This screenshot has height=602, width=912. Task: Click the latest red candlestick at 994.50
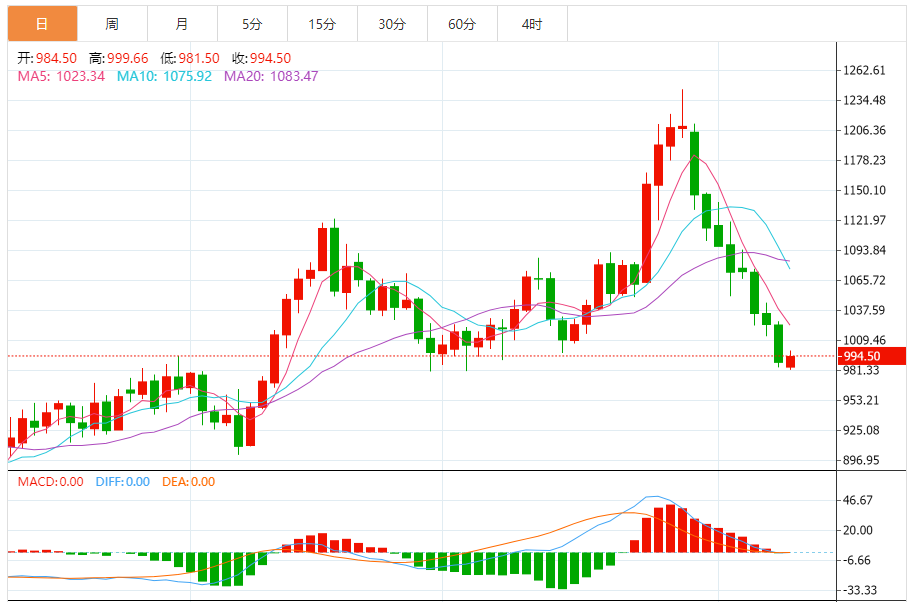point(790,361)
